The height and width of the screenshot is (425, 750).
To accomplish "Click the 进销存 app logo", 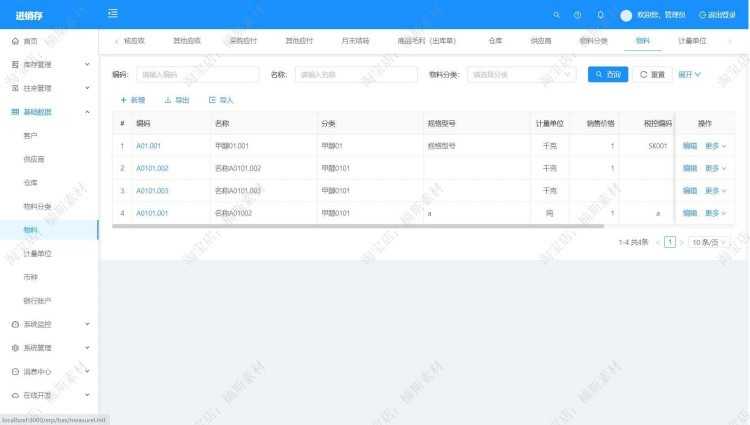I will pos(29,16).
